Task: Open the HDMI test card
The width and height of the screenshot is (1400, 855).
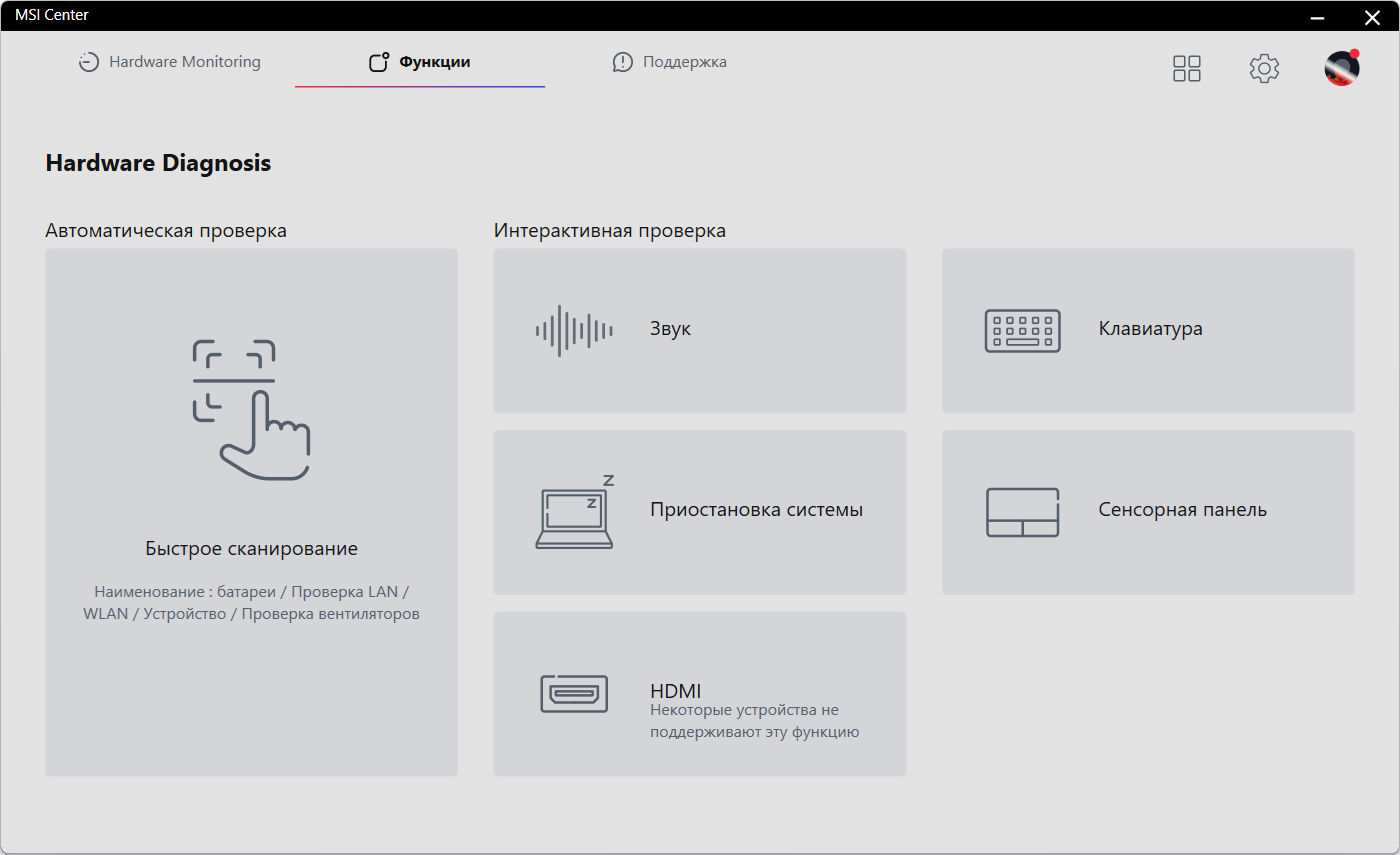Action: pyautogui.click(x=700, y=694)
